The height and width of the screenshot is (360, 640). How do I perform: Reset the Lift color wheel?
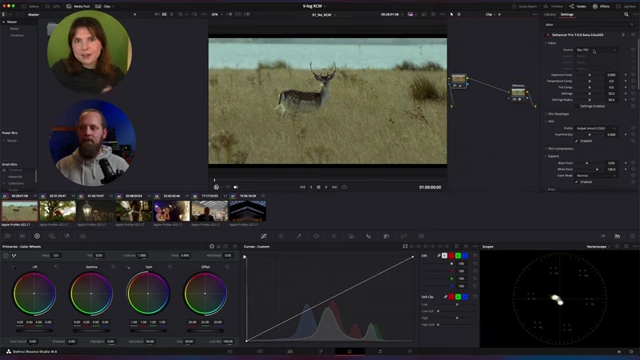point(56,267)
